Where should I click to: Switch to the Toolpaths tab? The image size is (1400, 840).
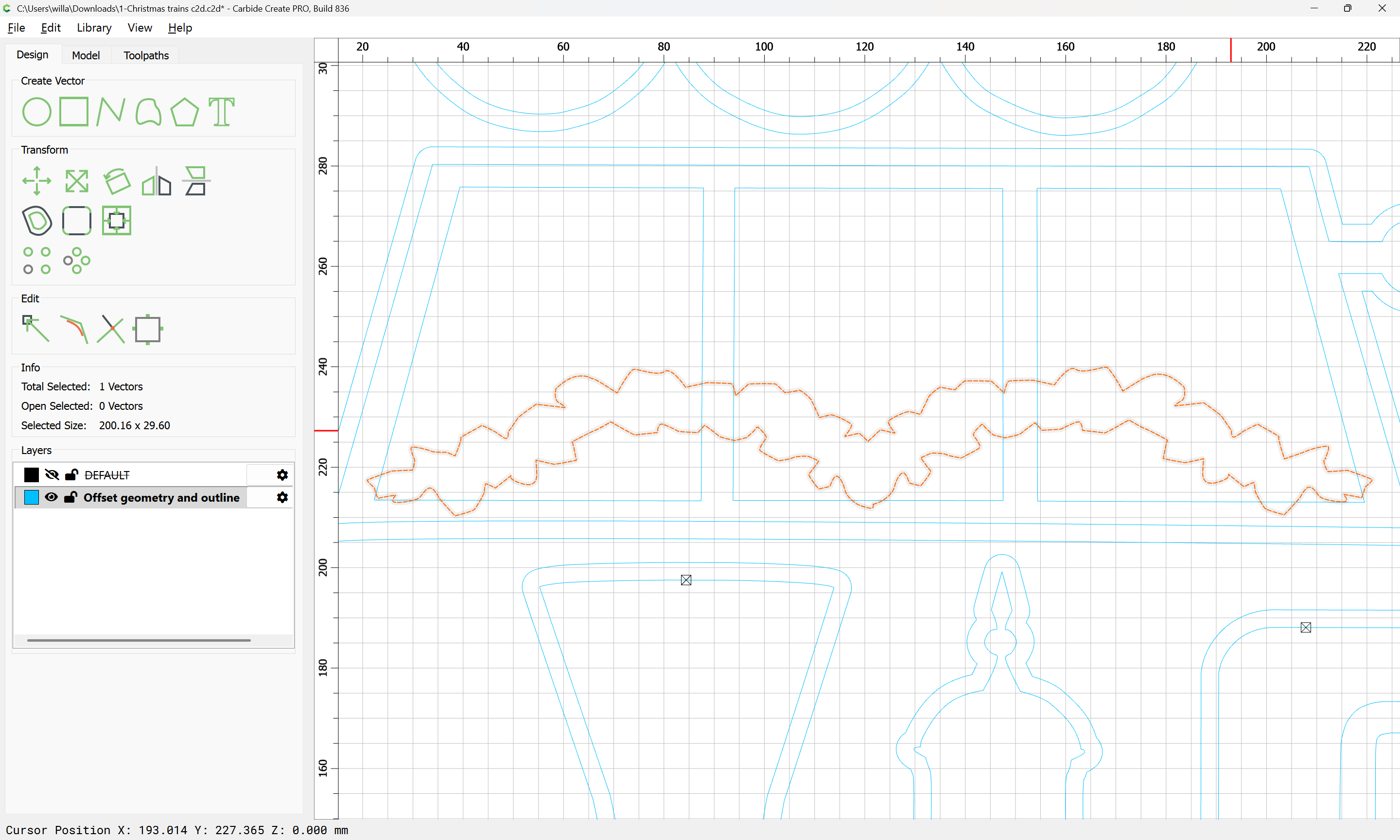pyautogui.click(x=146, y=55)
